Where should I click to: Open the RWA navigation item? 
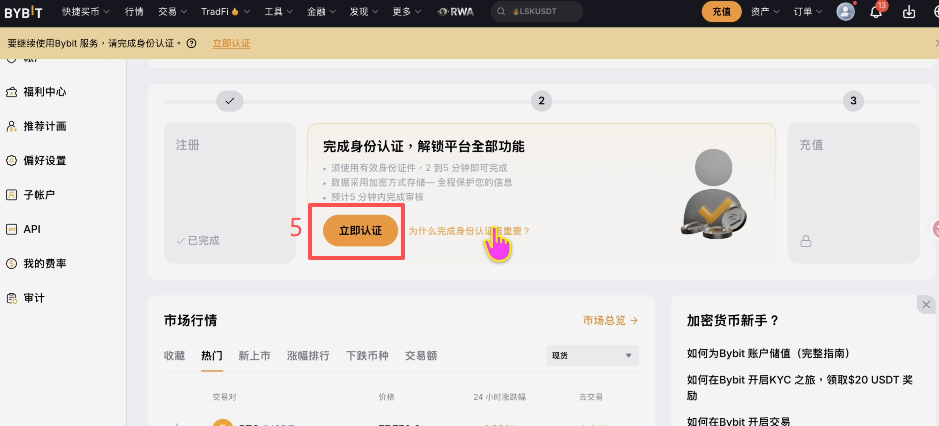click(455, 11)
